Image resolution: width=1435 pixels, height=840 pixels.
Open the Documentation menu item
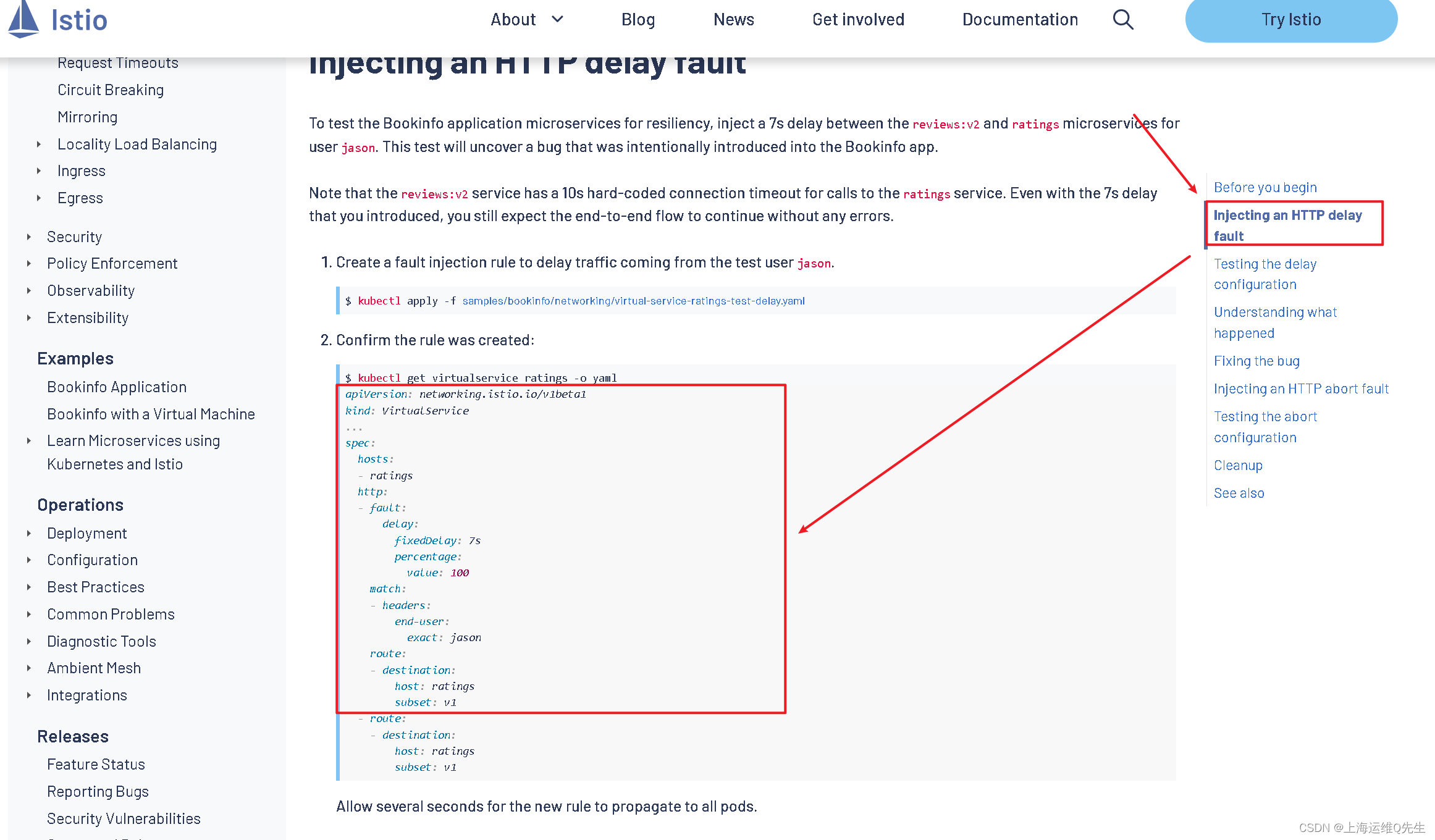point(1020,20)
